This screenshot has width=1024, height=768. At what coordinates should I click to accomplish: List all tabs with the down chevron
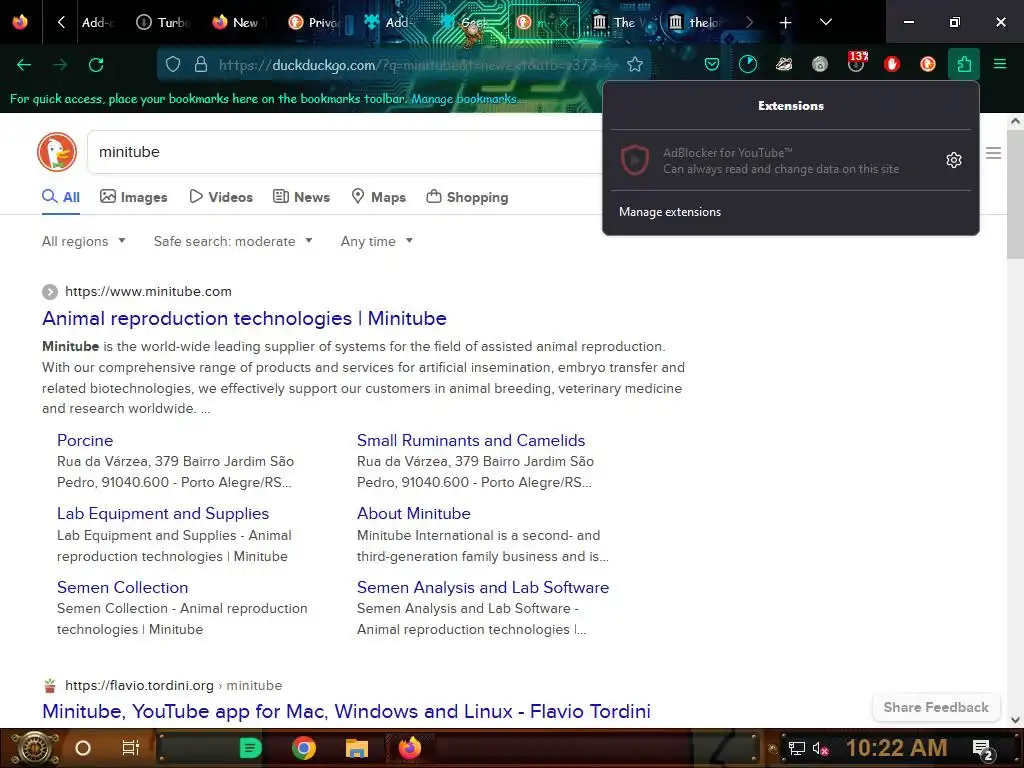point(825,22)
